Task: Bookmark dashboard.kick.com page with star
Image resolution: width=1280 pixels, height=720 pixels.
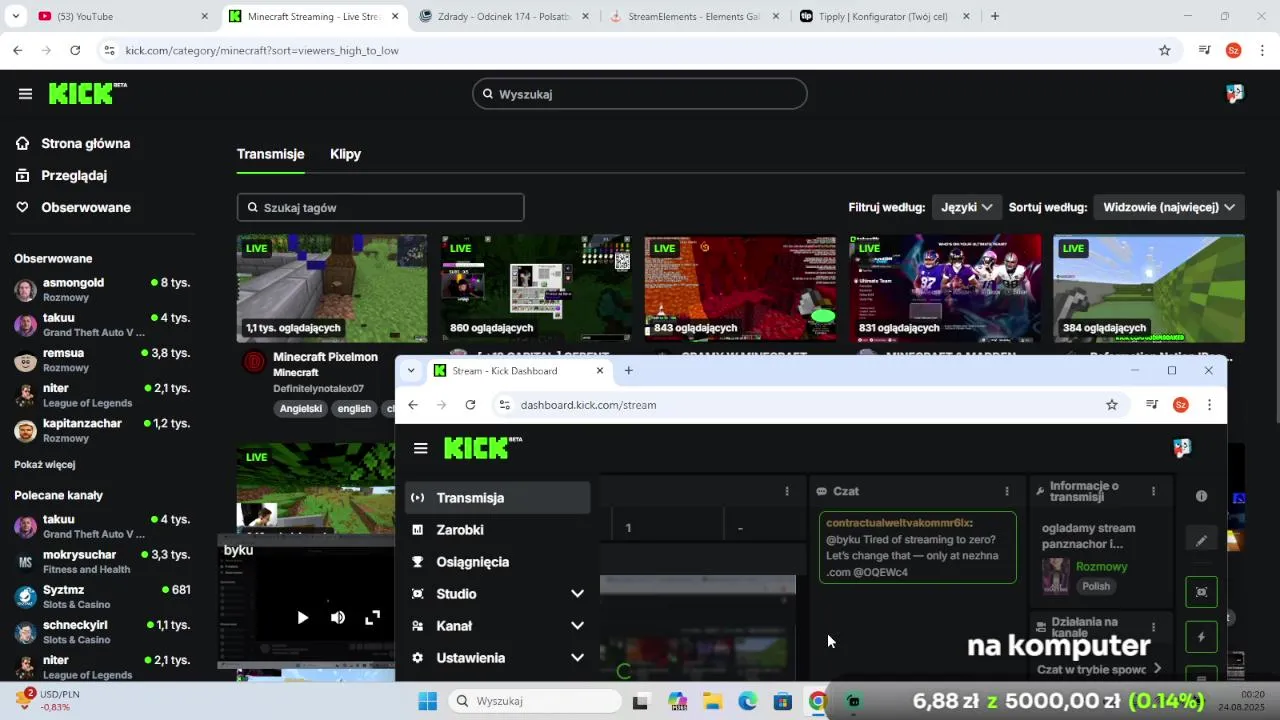Action: click(1112, 405)
